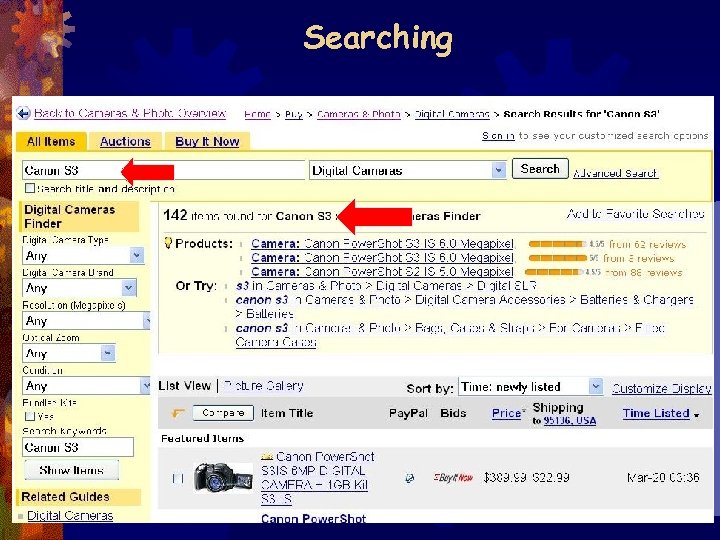Open Canon PowerShot S3 IS product with 8 reviews

click(x=382, y=258)
